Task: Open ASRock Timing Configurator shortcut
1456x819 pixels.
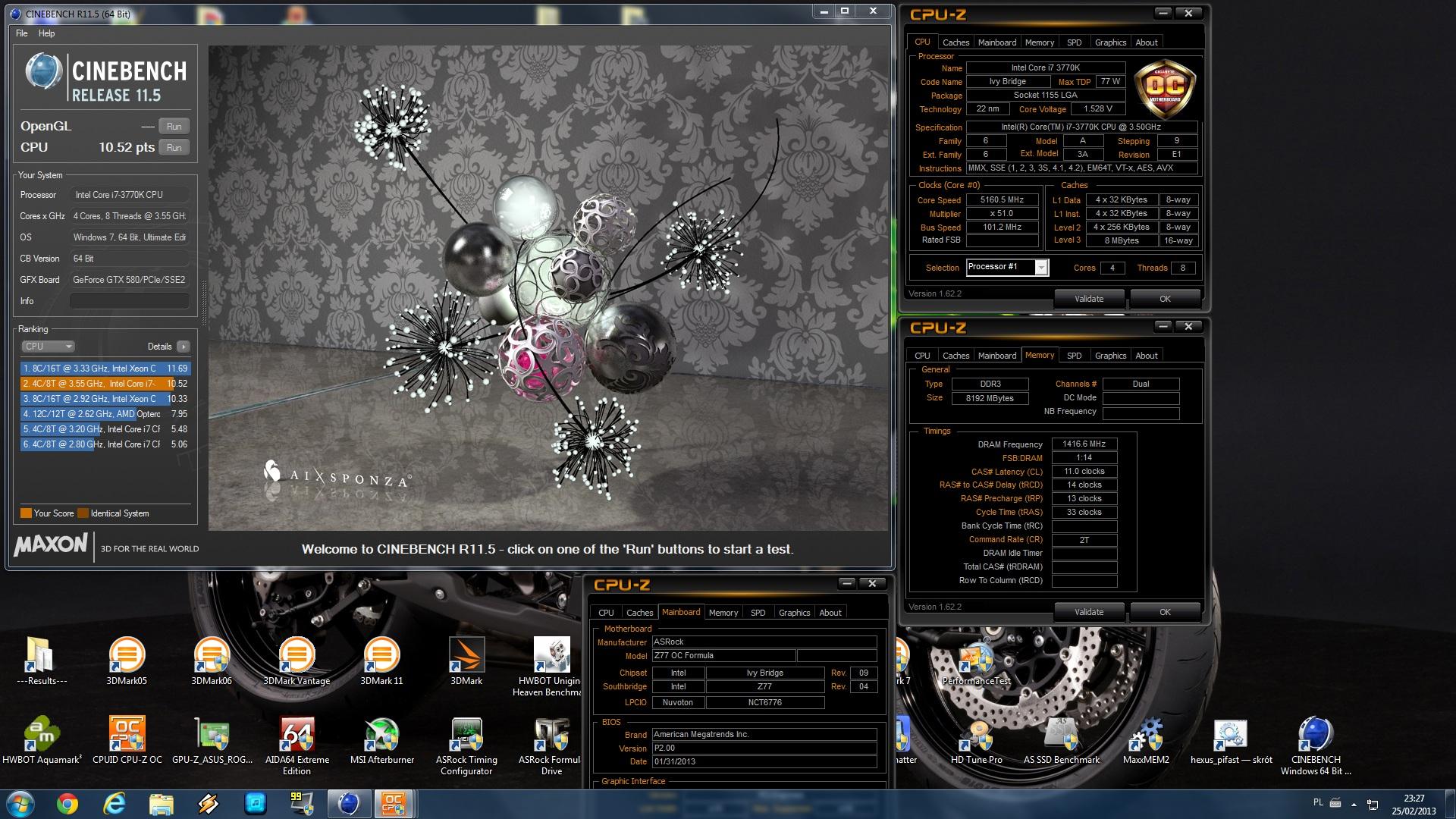Action: pos(466,746)
